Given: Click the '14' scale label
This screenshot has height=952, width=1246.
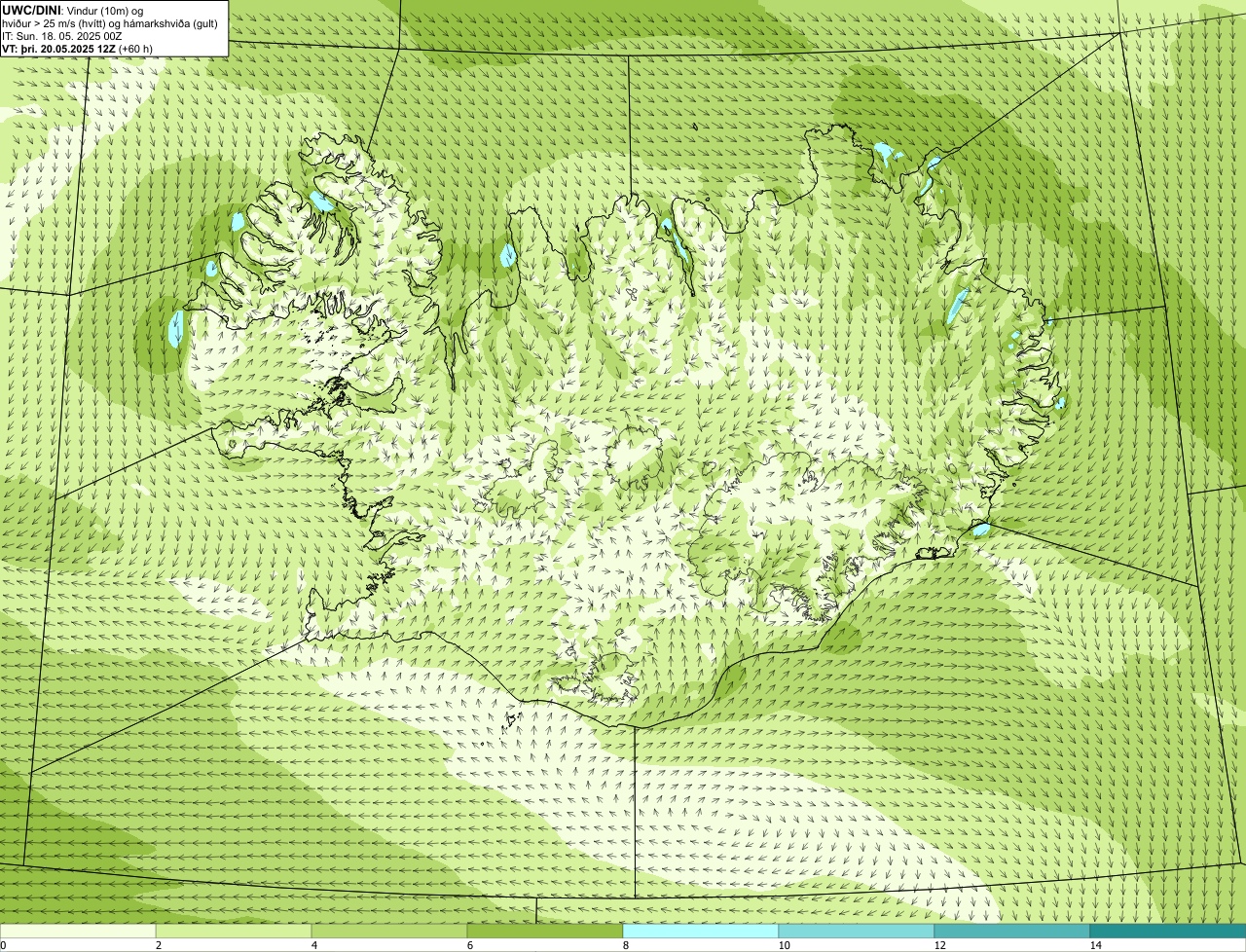Looking at the screenshot, I should click(x=1095, y=945).
